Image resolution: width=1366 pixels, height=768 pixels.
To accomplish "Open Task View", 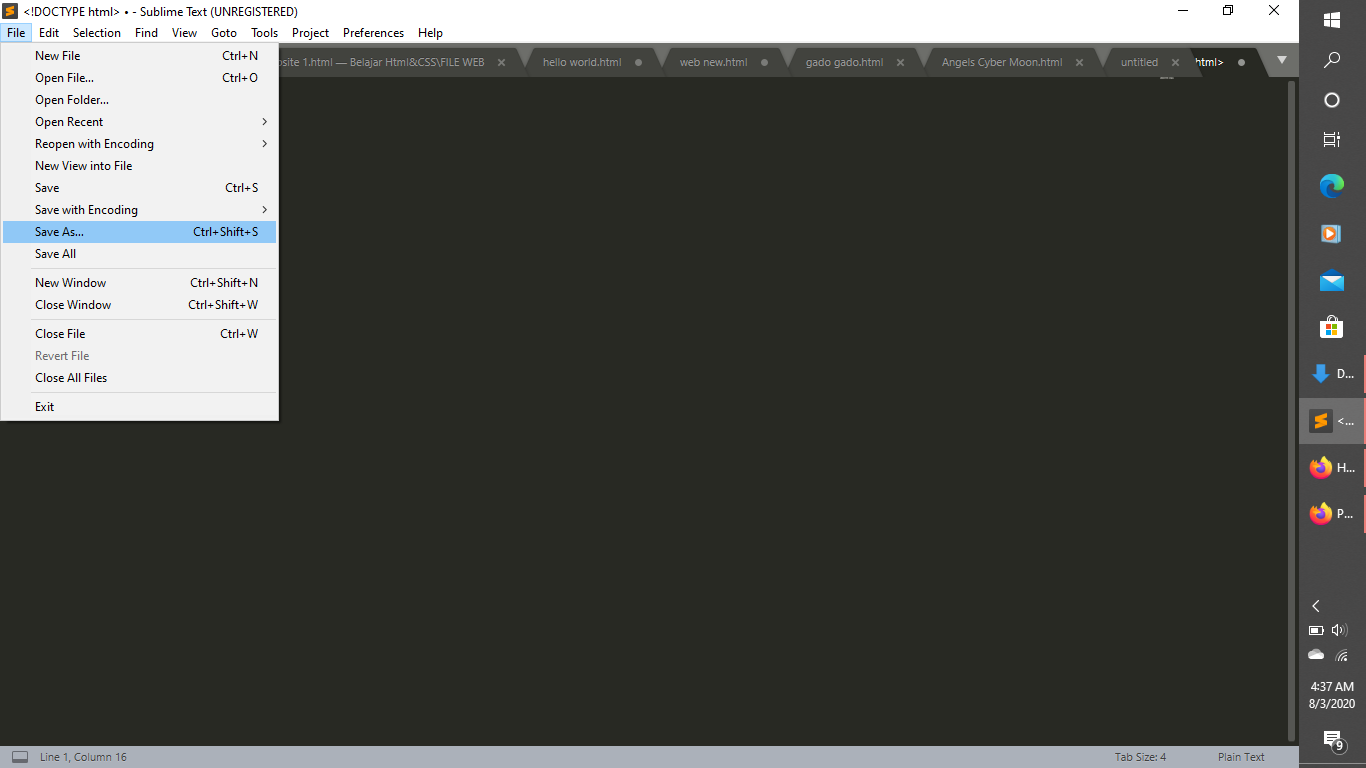I will (x=1331, y=139).
